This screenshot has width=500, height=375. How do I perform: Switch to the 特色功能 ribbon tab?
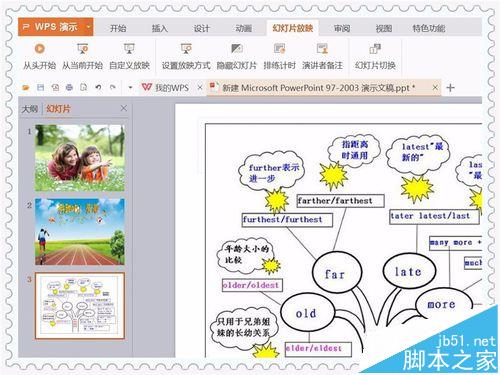coord(429,28)
